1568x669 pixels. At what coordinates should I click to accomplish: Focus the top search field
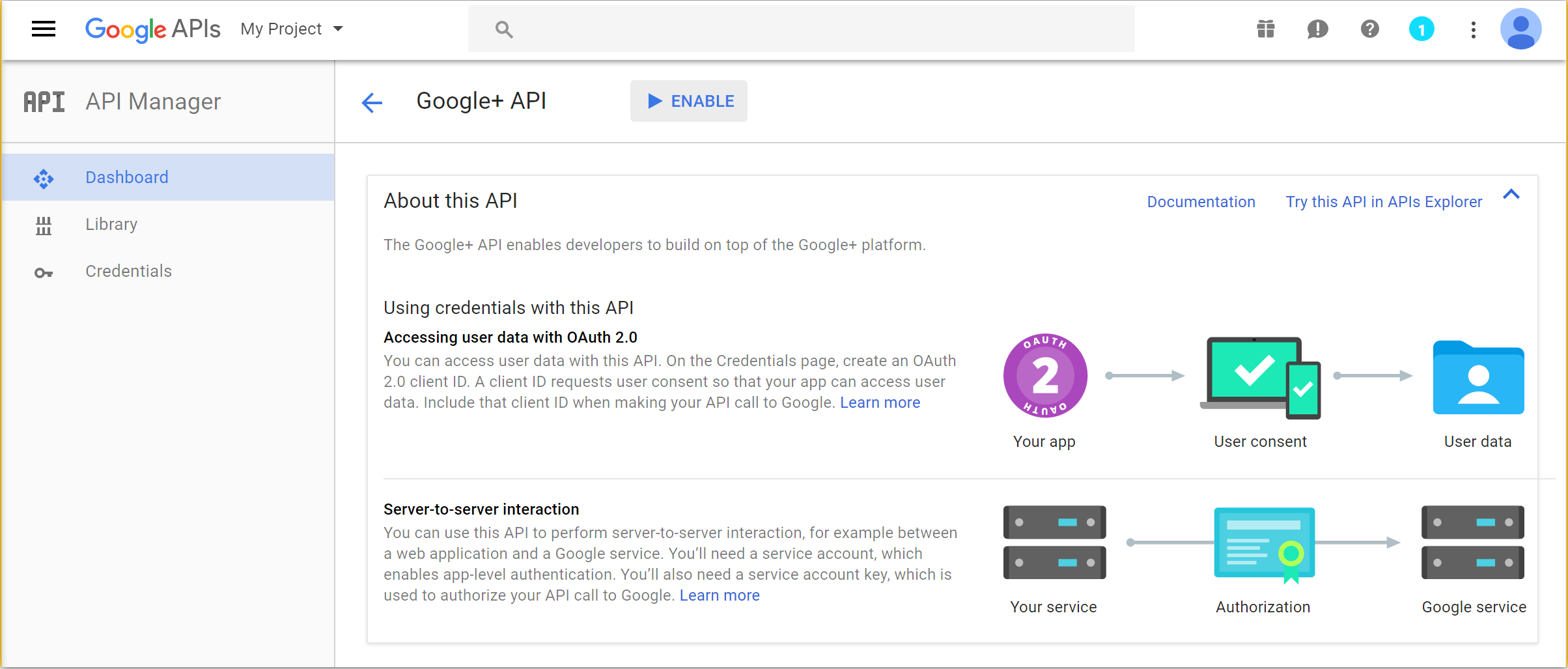pyautogui.click(x=801, y=29)
